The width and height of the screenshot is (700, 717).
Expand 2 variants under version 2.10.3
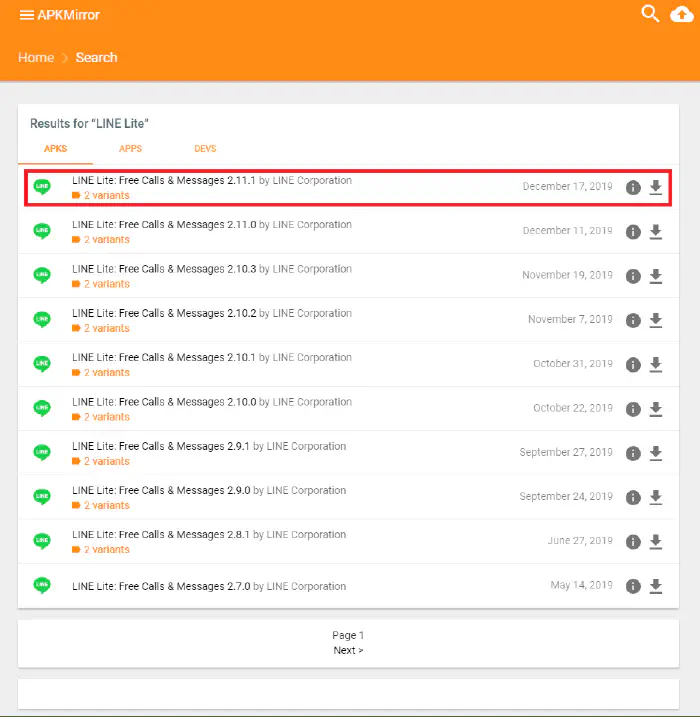(x=101, y=284)
